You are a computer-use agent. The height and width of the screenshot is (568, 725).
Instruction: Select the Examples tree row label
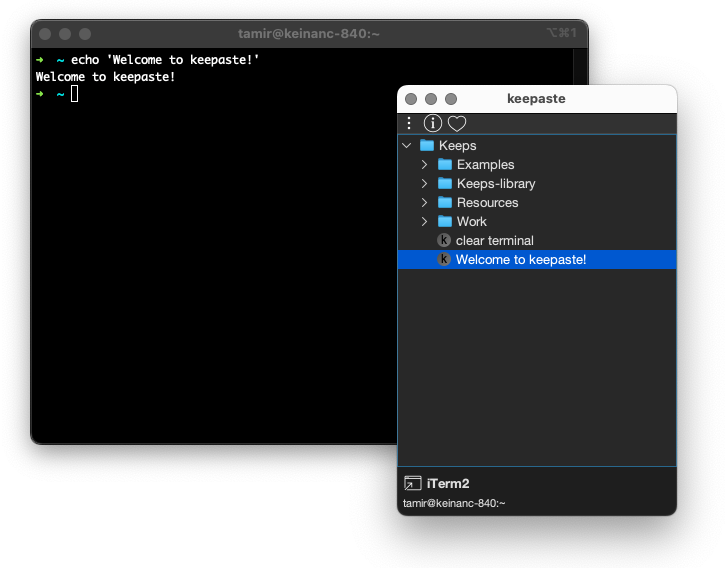tap(485, 165)
